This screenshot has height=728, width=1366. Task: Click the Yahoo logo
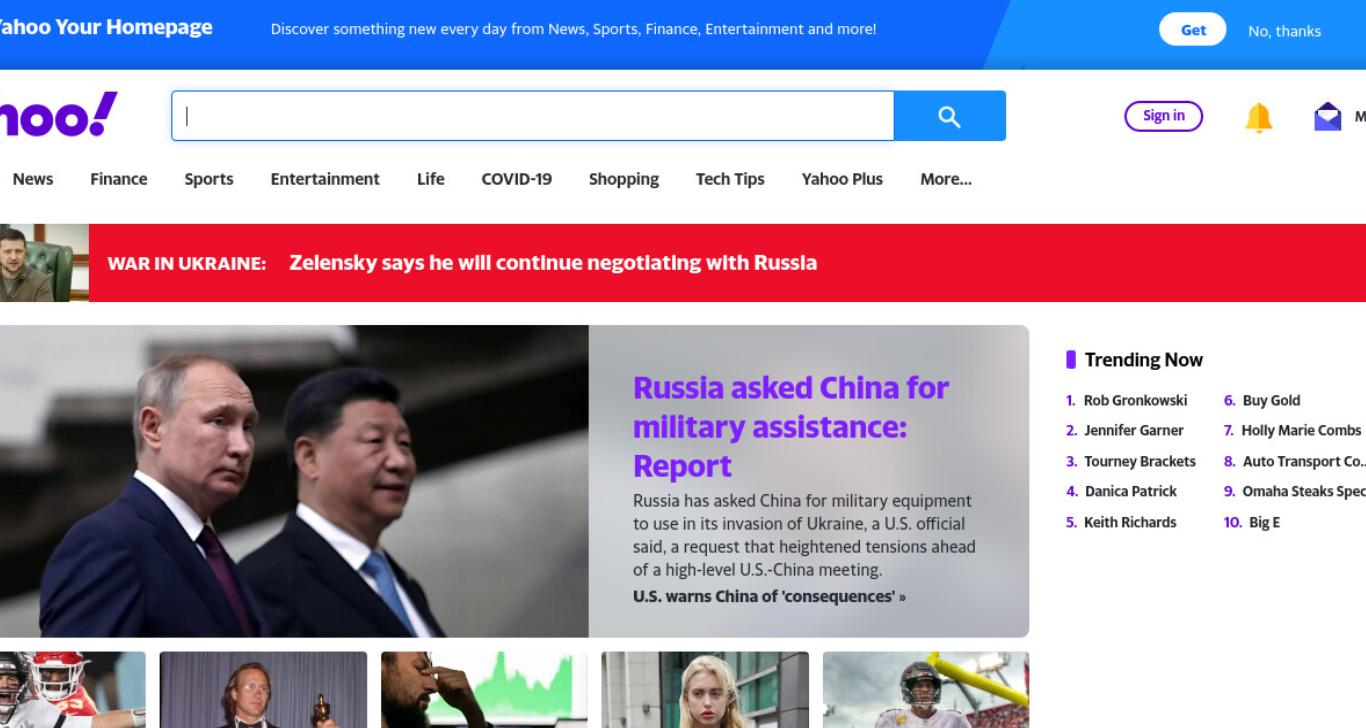58,115
